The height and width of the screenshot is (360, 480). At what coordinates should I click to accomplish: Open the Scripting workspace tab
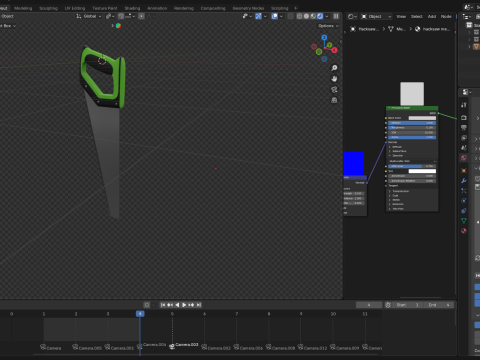pyautogui.click(x=279, y=8)
